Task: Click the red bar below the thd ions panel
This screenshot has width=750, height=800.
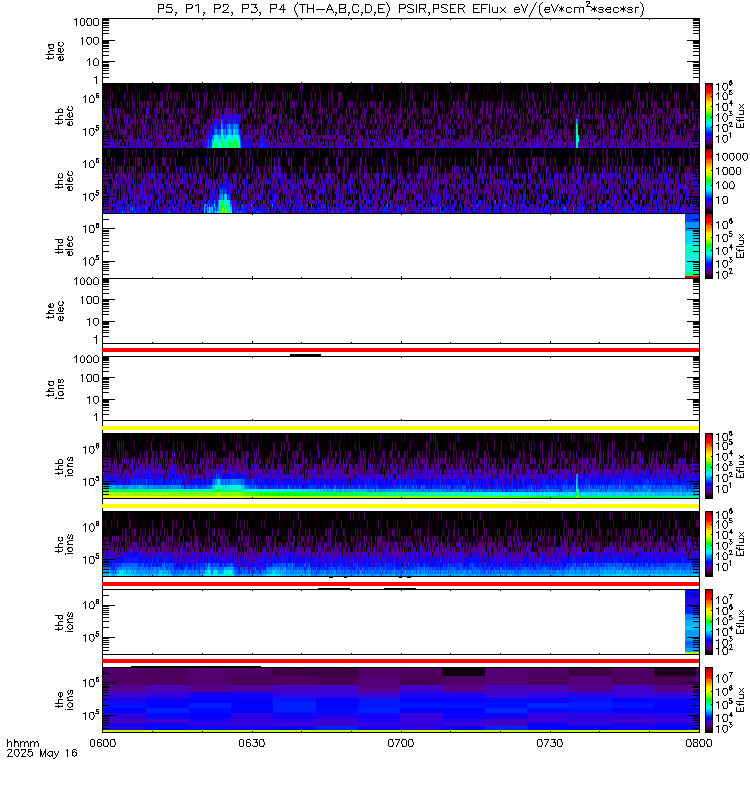Action: click(401, 661)
